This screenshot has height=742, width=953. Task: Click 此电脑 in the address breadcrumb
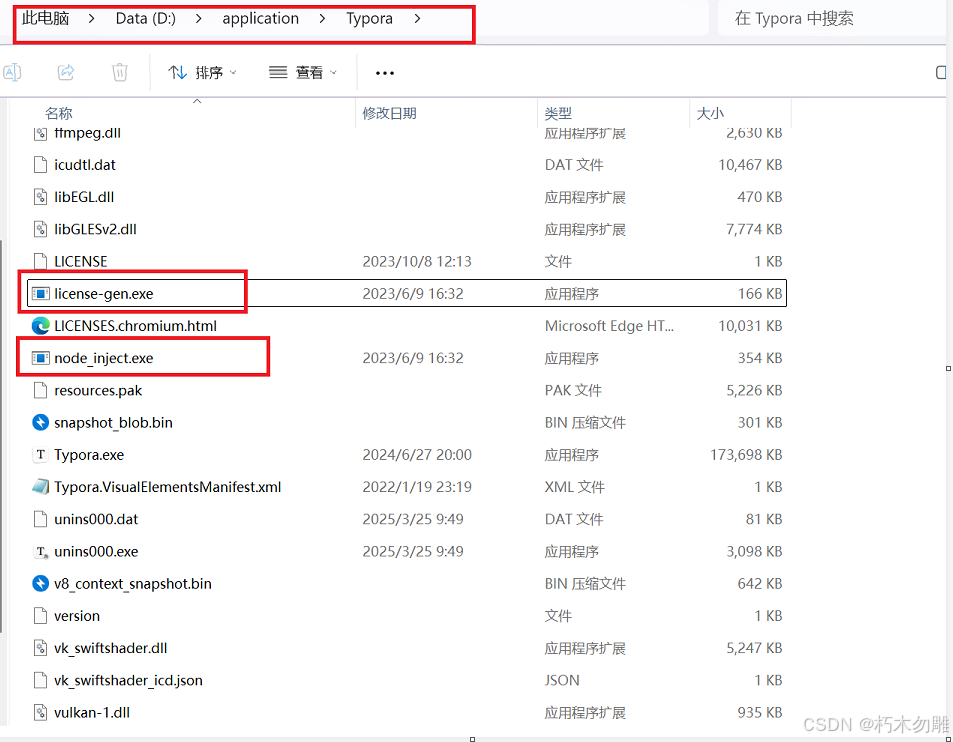point(46,18)
